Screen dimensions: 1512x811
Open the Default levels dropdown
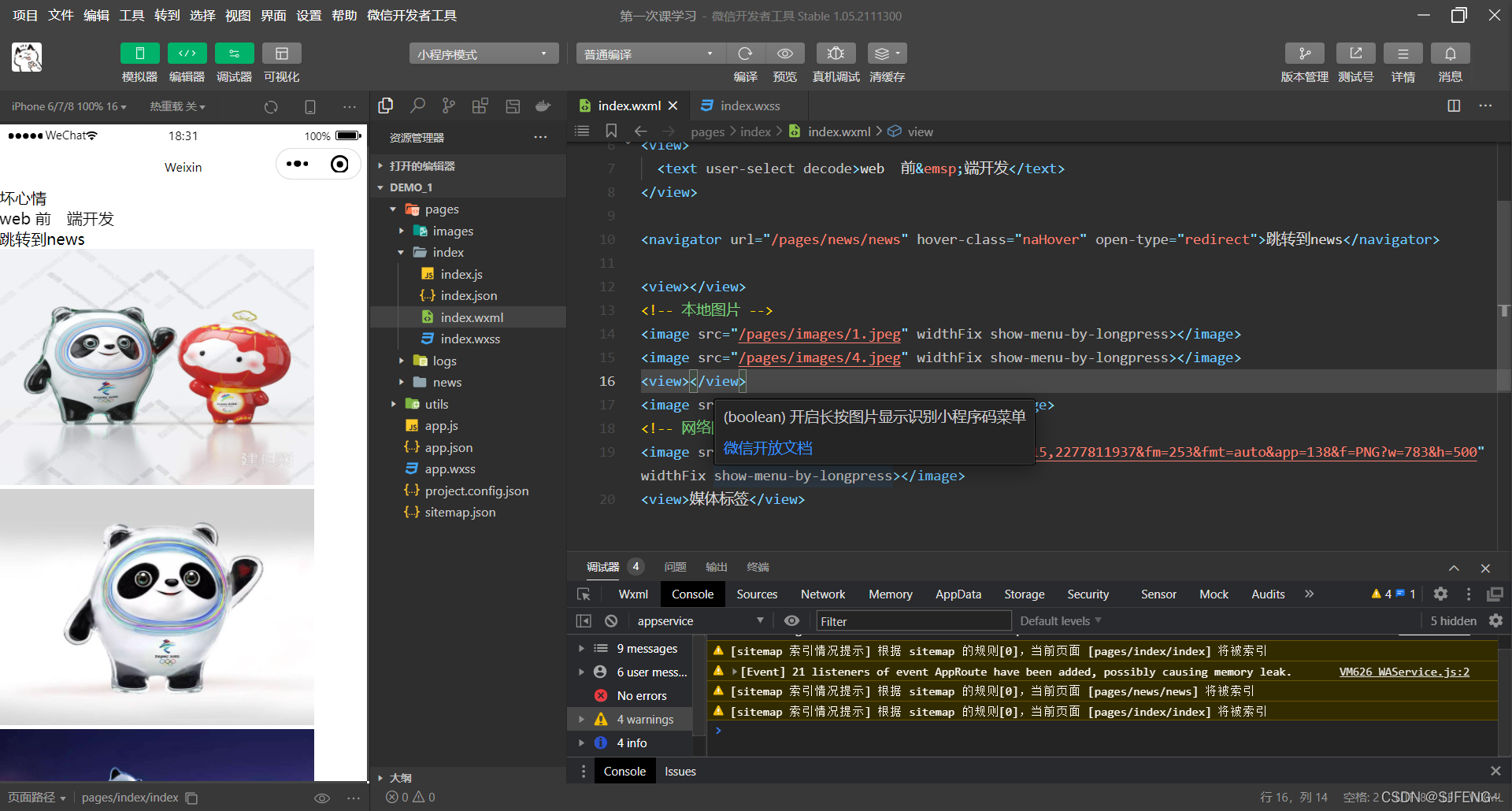1061,621
